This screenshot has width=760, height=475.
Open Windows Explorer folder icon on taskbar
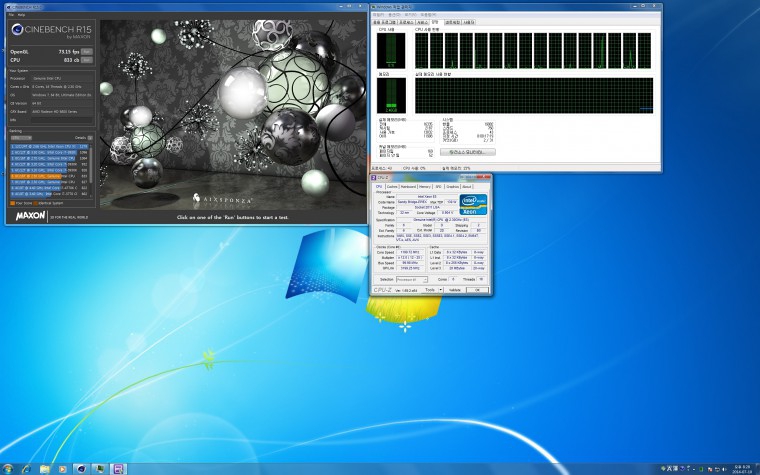click(x=45, y=469)
